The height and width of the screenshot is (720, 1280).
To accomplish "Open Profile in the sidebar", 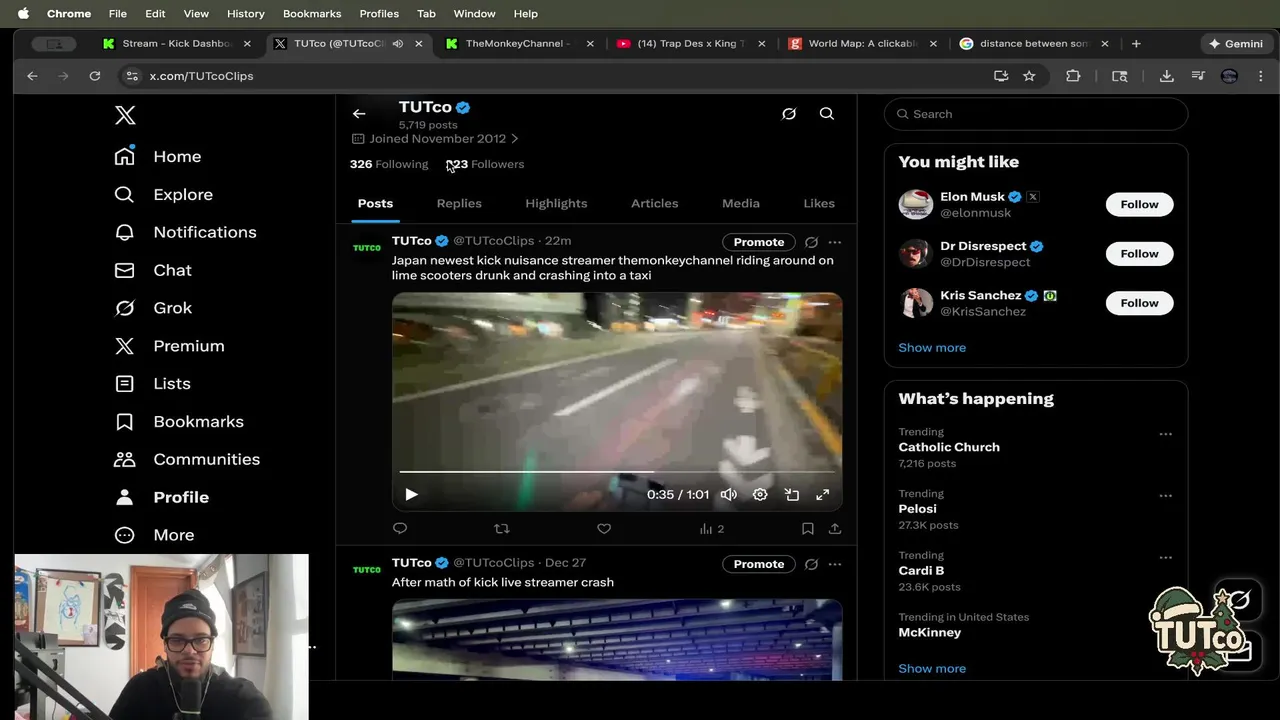I will (162, 497).
